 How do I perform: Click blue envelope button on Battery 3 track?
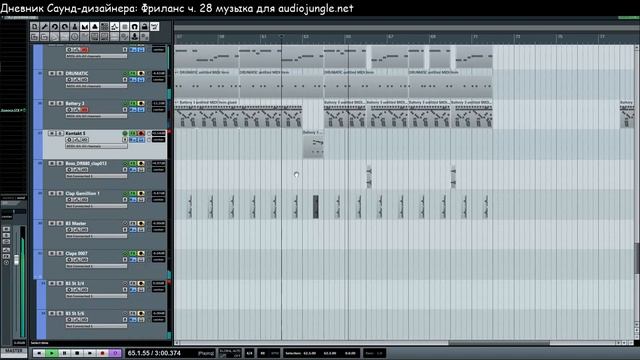[133, 110]
